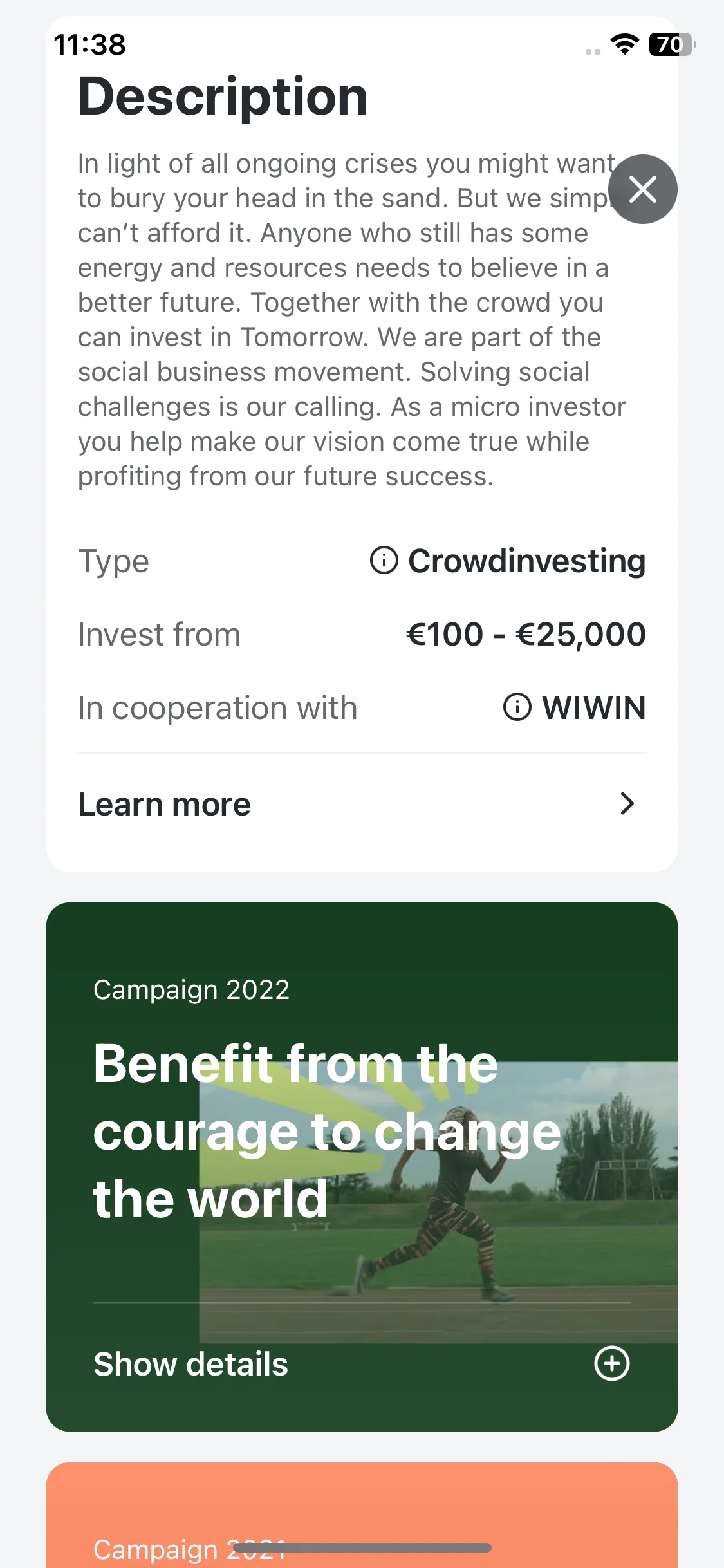Tap the runner video image in campaign card
Screen dimensions: 724x1568
click(x=438, y=1202)
